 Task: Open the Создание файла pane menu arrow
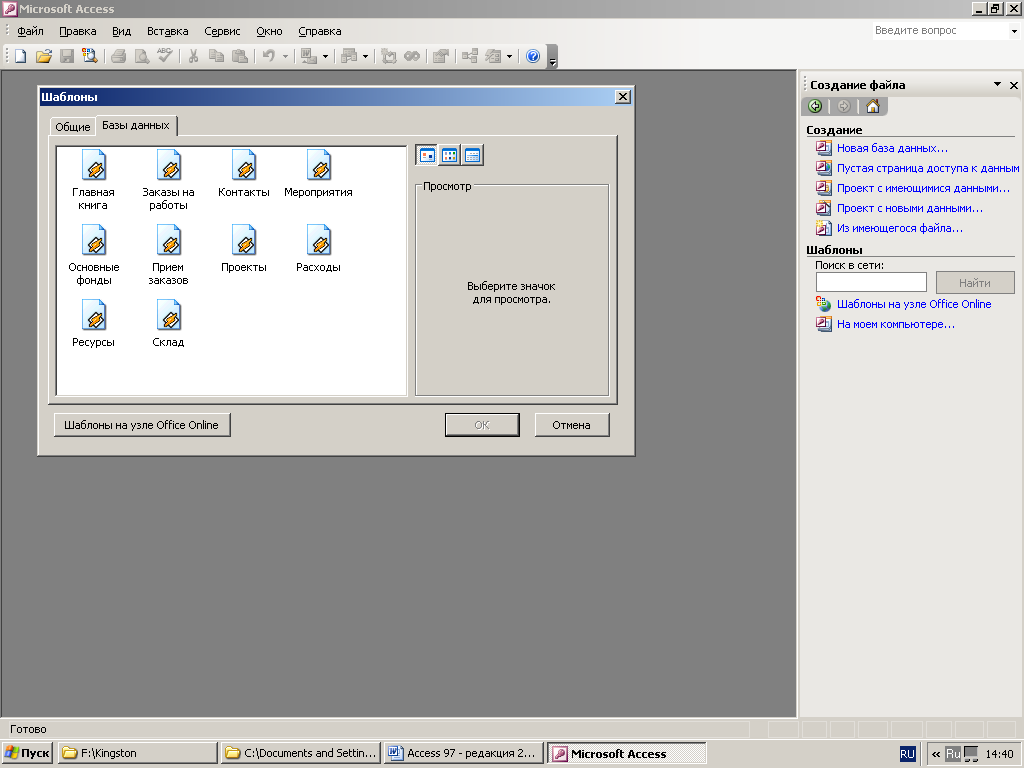coord(997,84)
